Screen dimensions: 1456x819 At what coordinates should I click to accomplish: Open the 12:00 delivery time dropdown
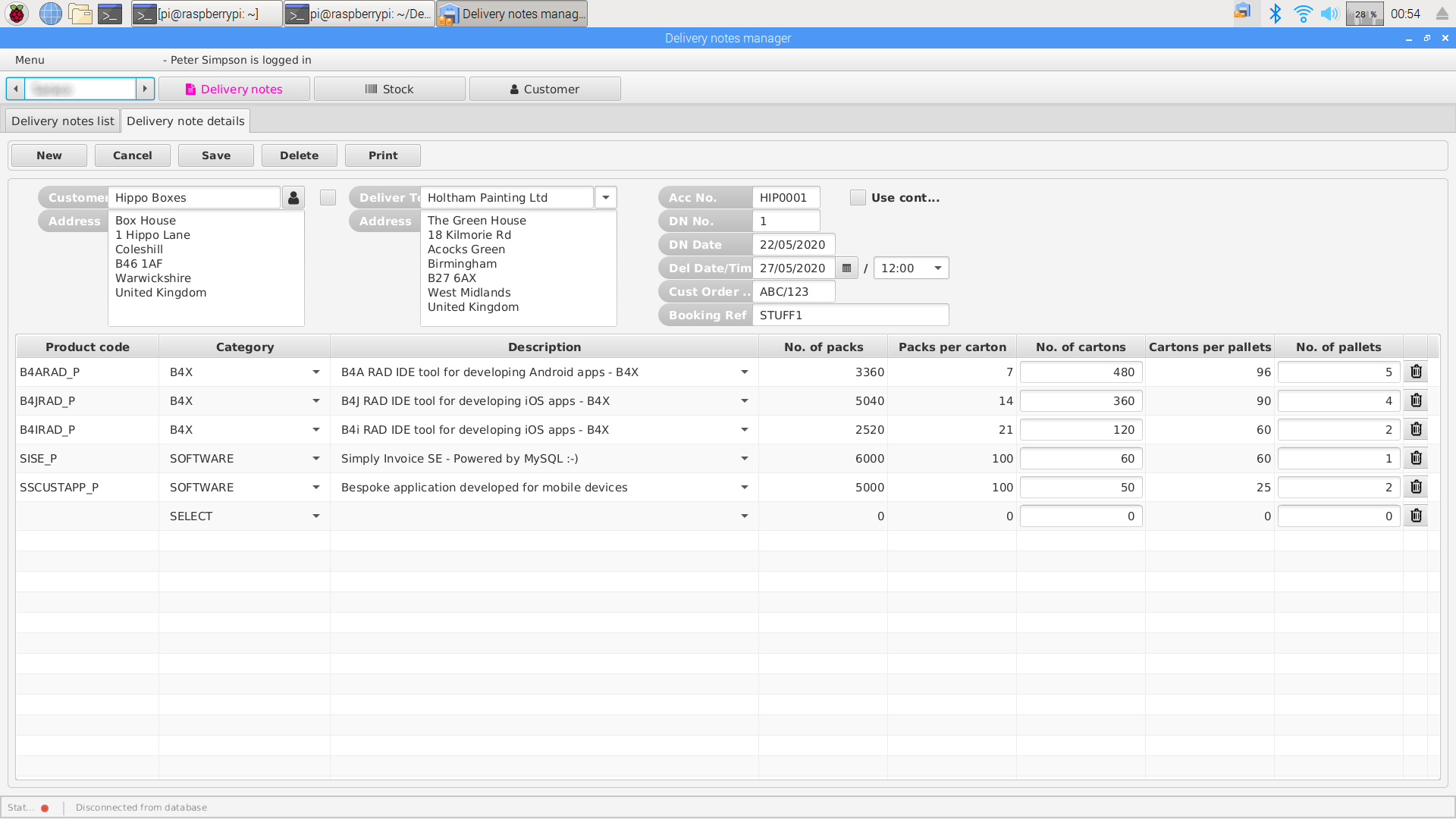937,268
